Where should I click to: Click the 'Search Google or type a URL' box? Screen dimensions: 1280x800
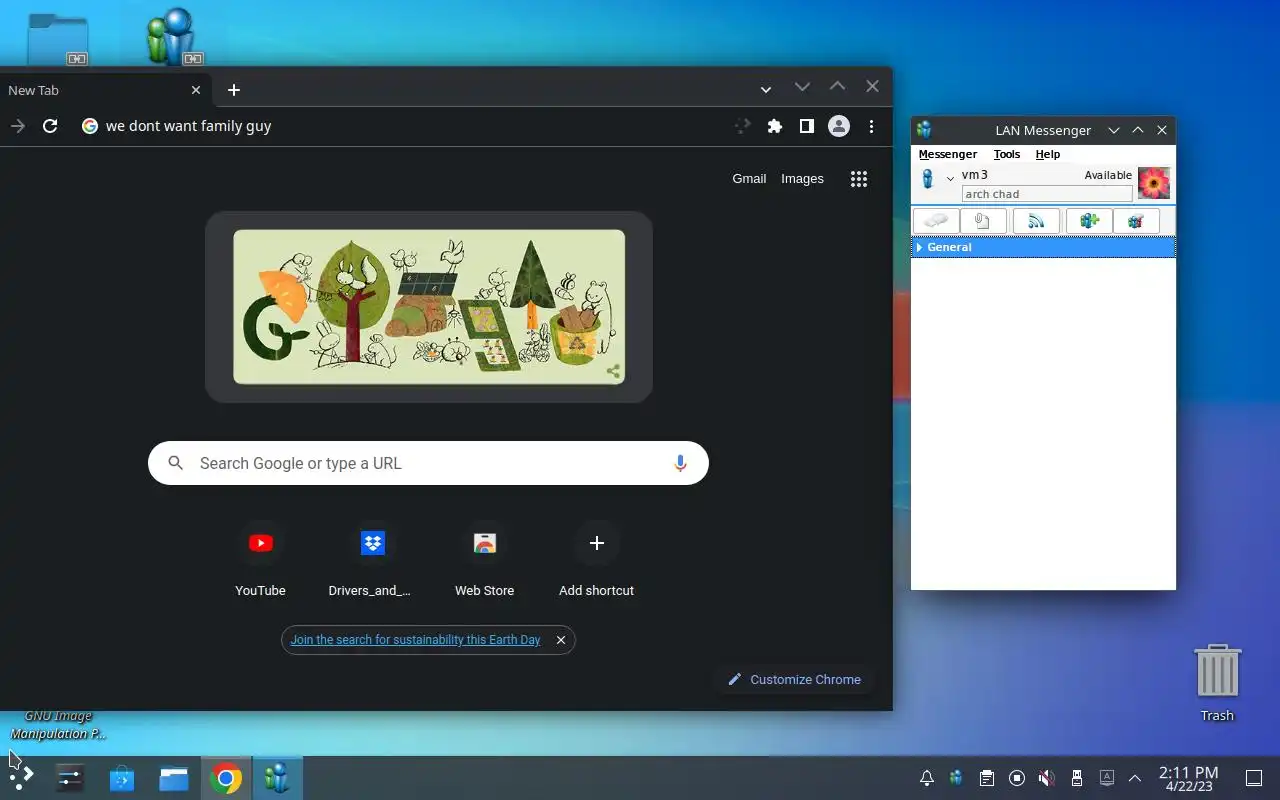(428, 463)
